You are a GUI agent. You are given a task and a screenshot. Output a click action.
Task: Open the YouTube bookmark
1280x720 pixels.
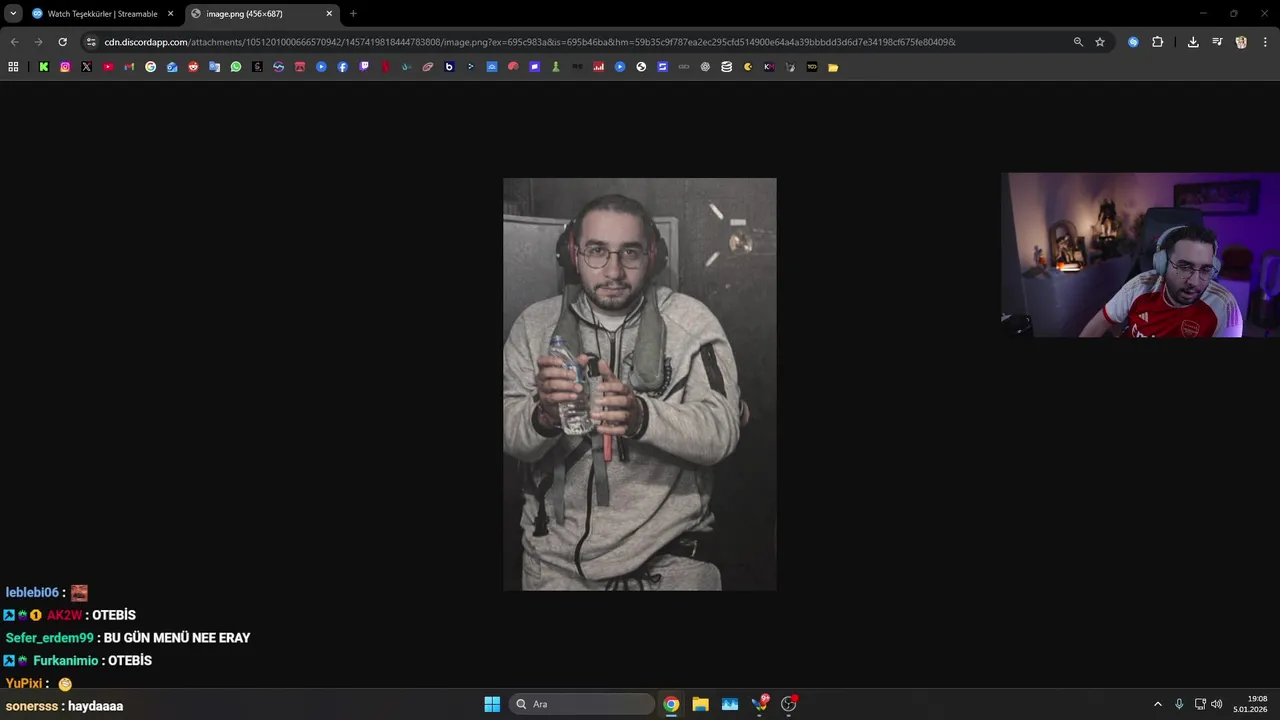click(x=108, y=67)
